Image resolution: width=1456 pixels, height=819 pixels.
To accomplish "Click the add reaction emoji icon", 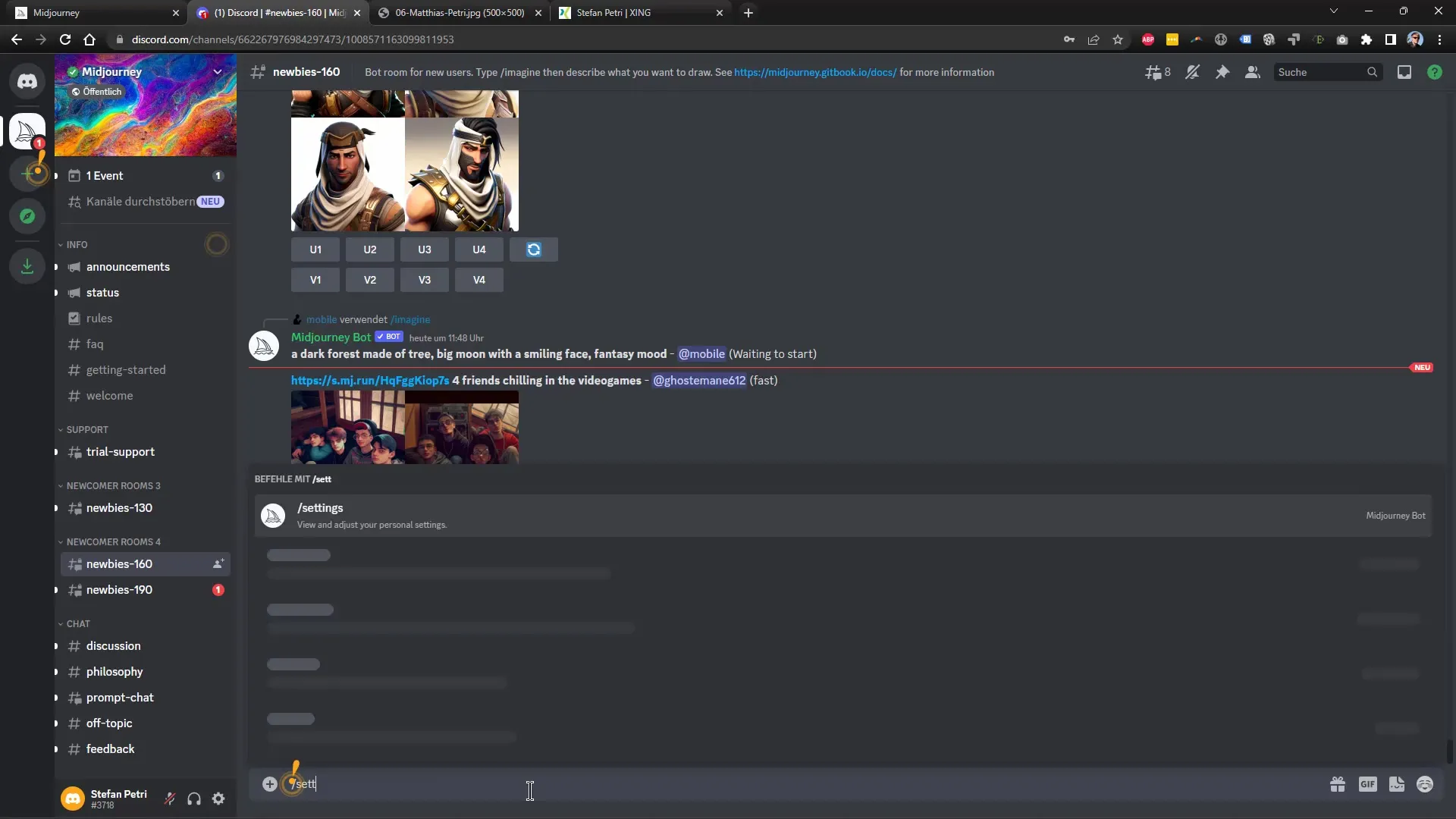I will point(1425,784).
